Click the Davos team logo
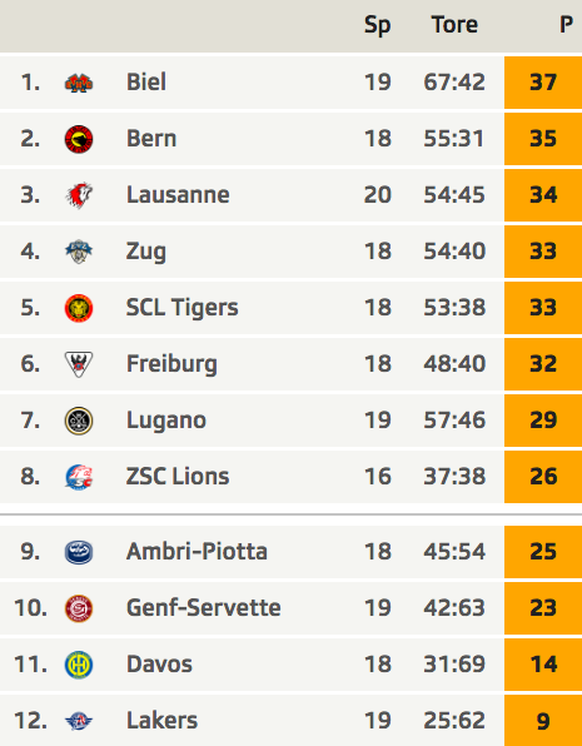The height and width of the screenshot is (746, 582). (79, 665)
